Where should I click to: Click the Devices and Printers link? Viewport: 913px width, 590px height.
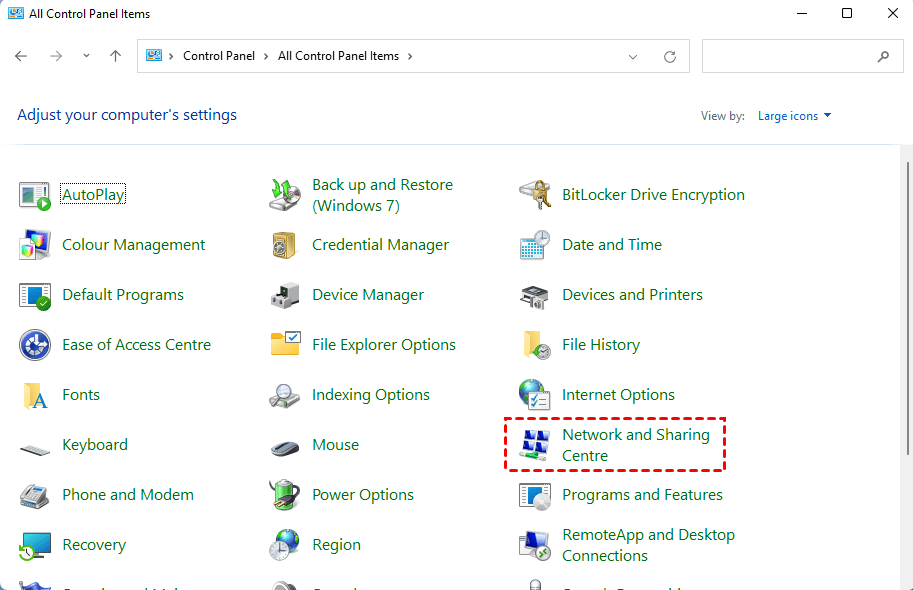click(x=632, y=295)
